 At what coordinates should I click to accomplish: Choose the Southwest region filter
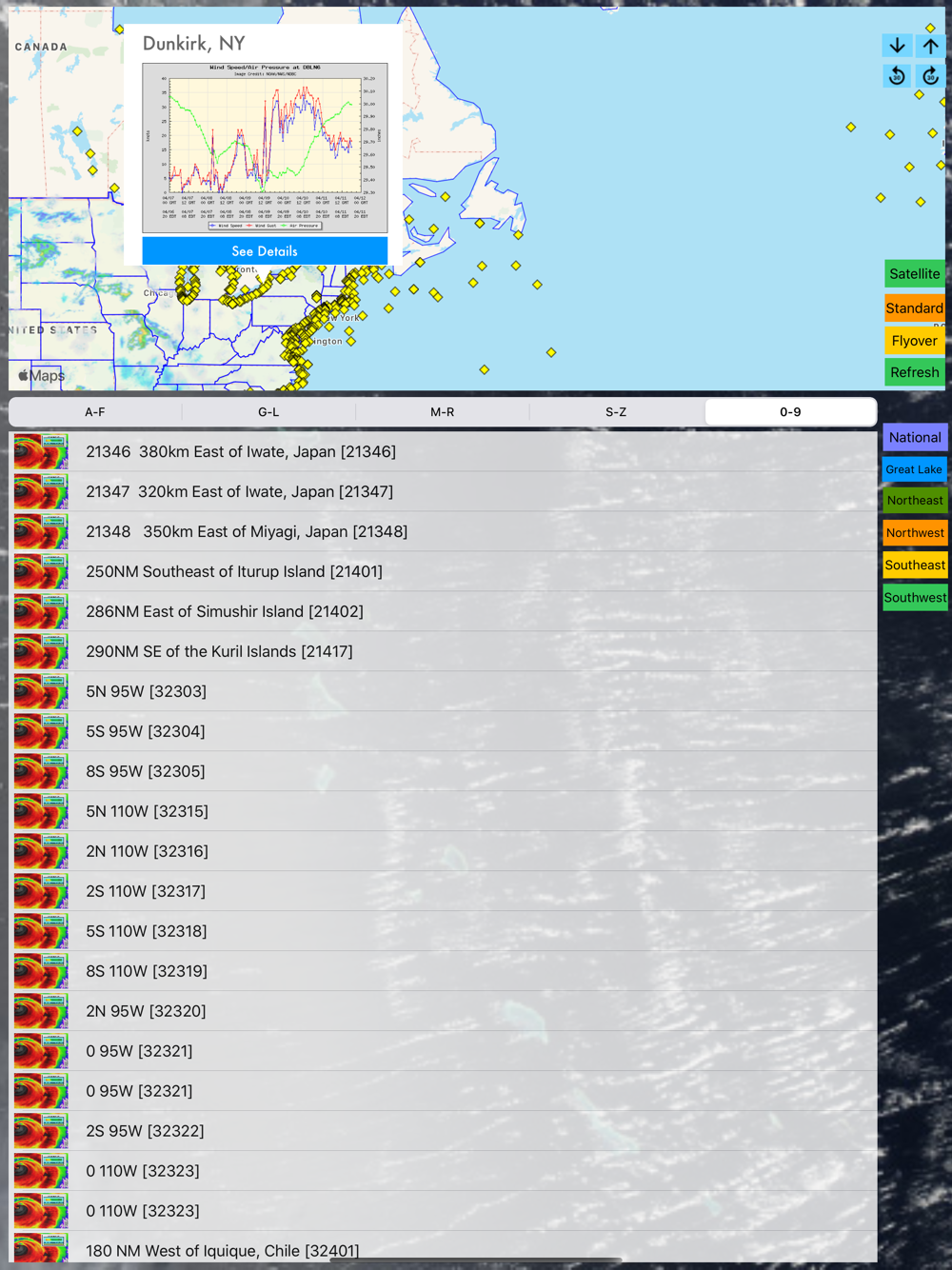tap(915, 597)
